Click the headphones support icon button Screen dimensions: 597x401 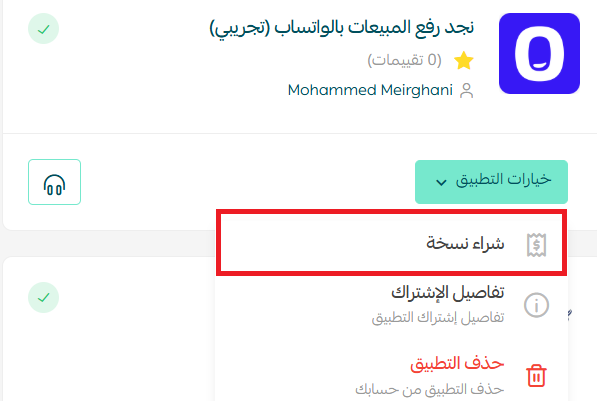click(54, 182)
